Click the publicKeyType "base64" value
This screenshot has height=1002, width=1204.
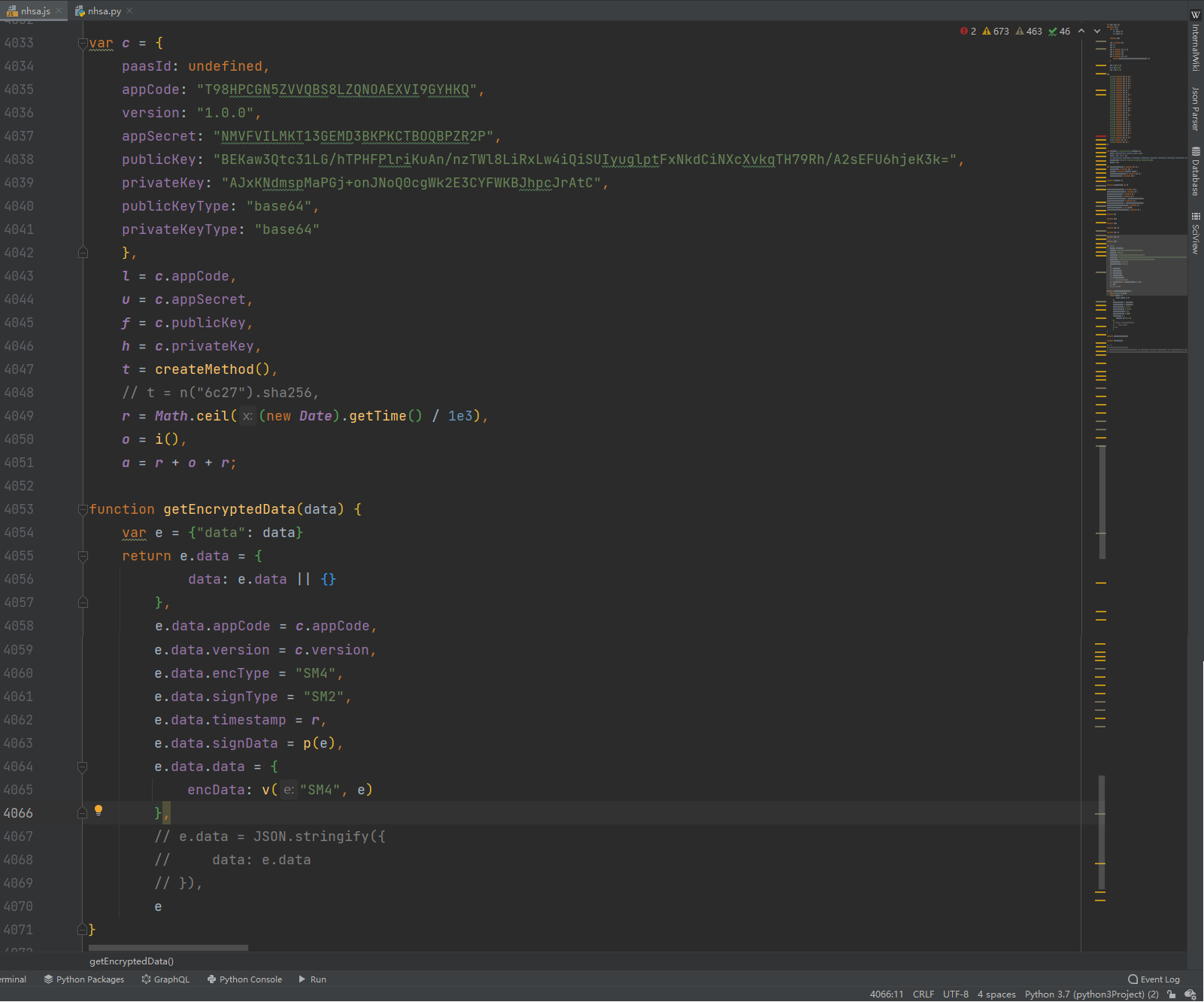coord(279,206)
